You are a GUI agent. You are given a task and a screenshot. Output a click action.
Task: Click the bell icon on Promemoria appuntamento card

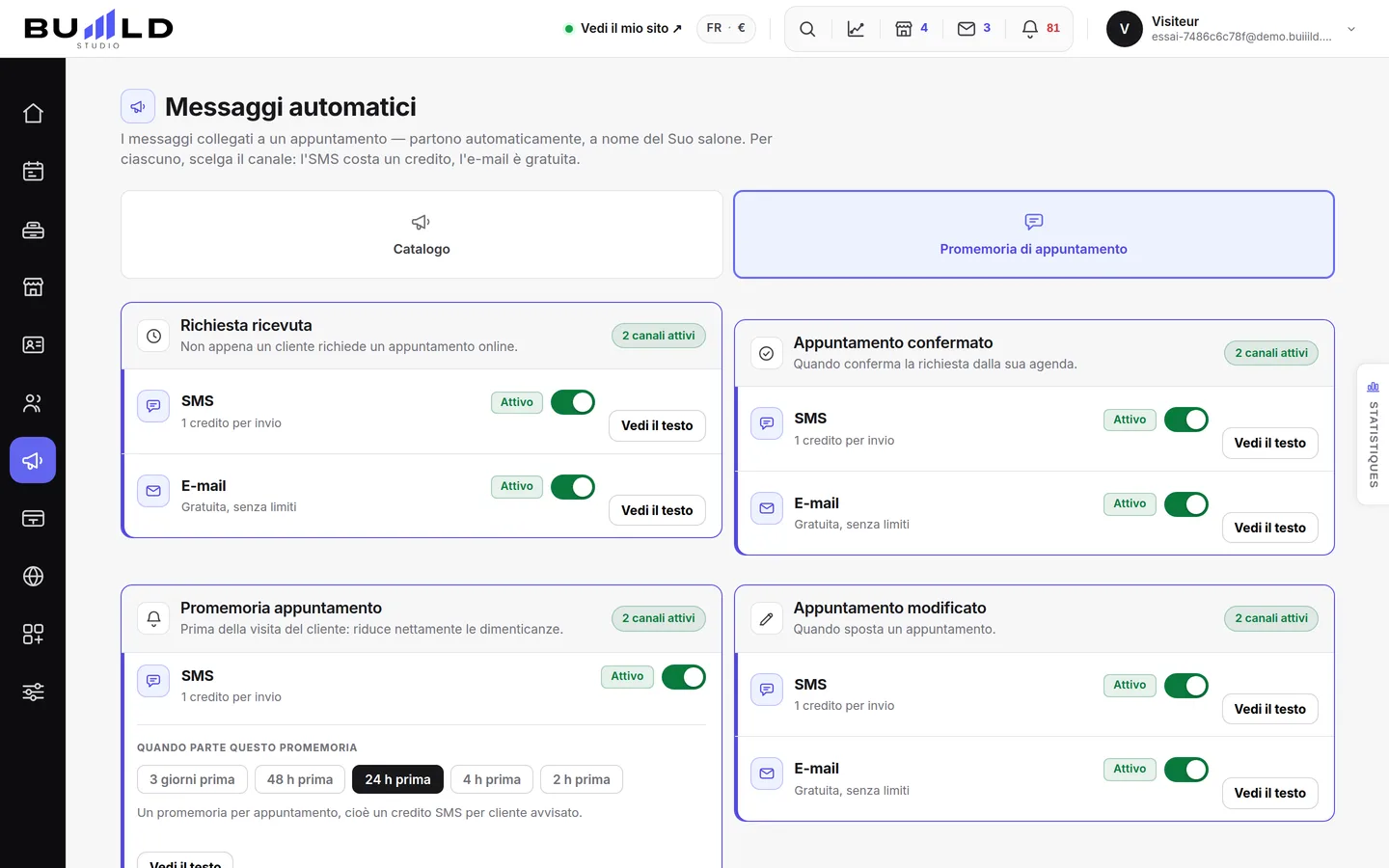(153, 618)
